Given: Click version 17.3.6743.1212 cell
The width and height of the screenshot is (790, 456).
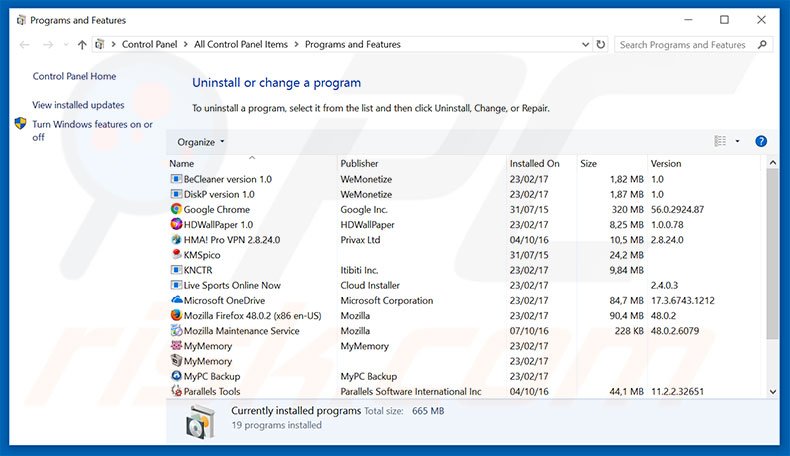Looking at the screenshot, I should point(683,300).
